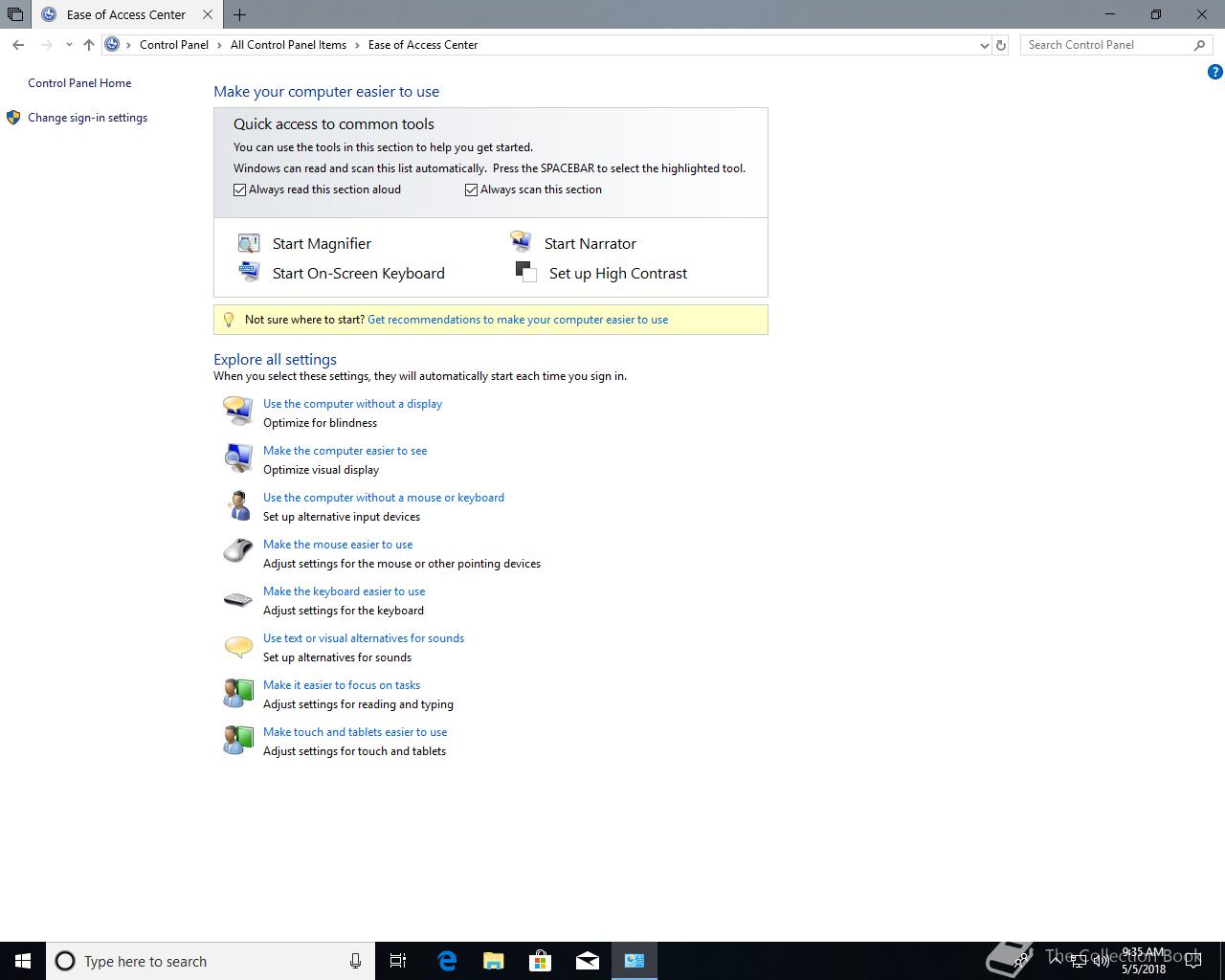Click the Start Magnifier icon
The height and width of the screenshot is (980, 1225).
point(249,243)
